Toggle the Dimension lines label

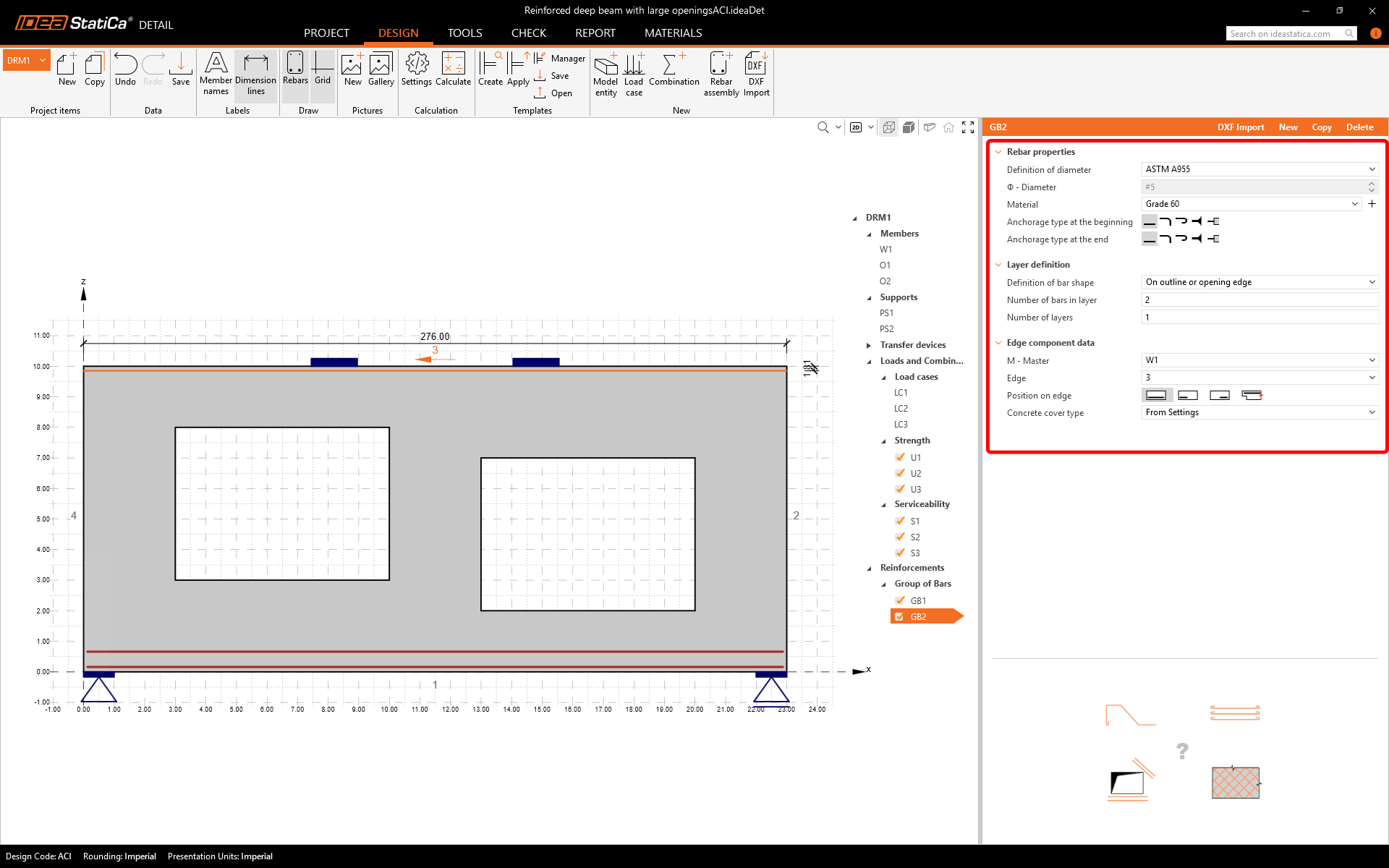(255, 73)
